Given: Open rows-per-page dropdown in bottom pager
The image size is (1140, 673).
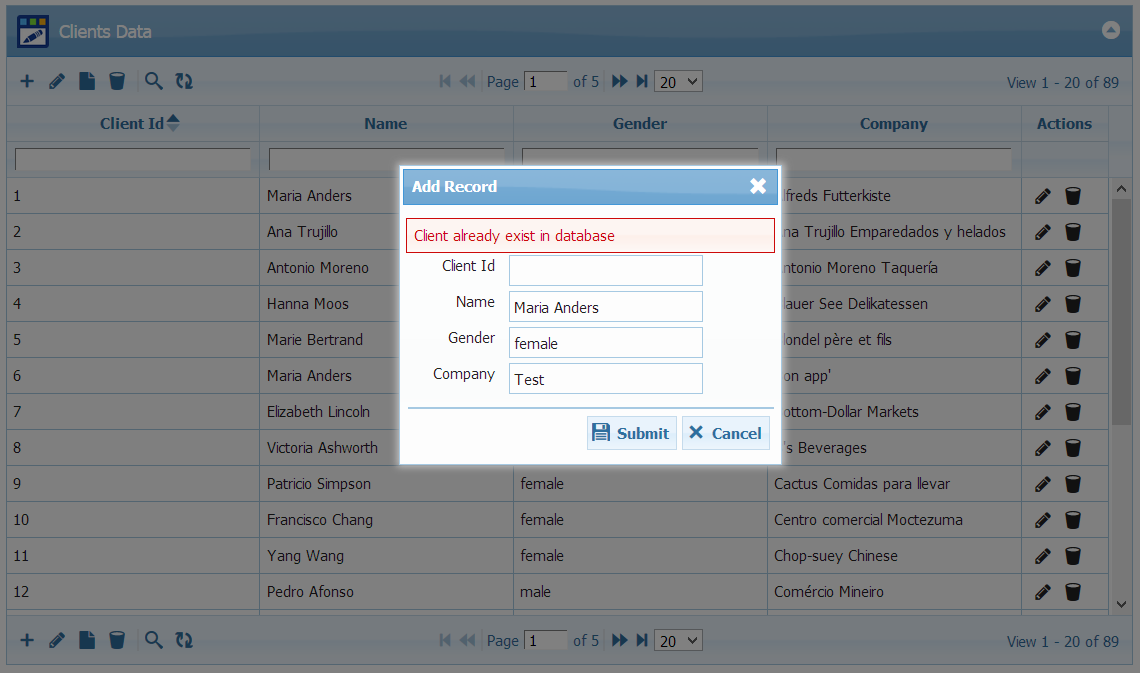Looking at the screenshot, I should click(x=678, y=641).
